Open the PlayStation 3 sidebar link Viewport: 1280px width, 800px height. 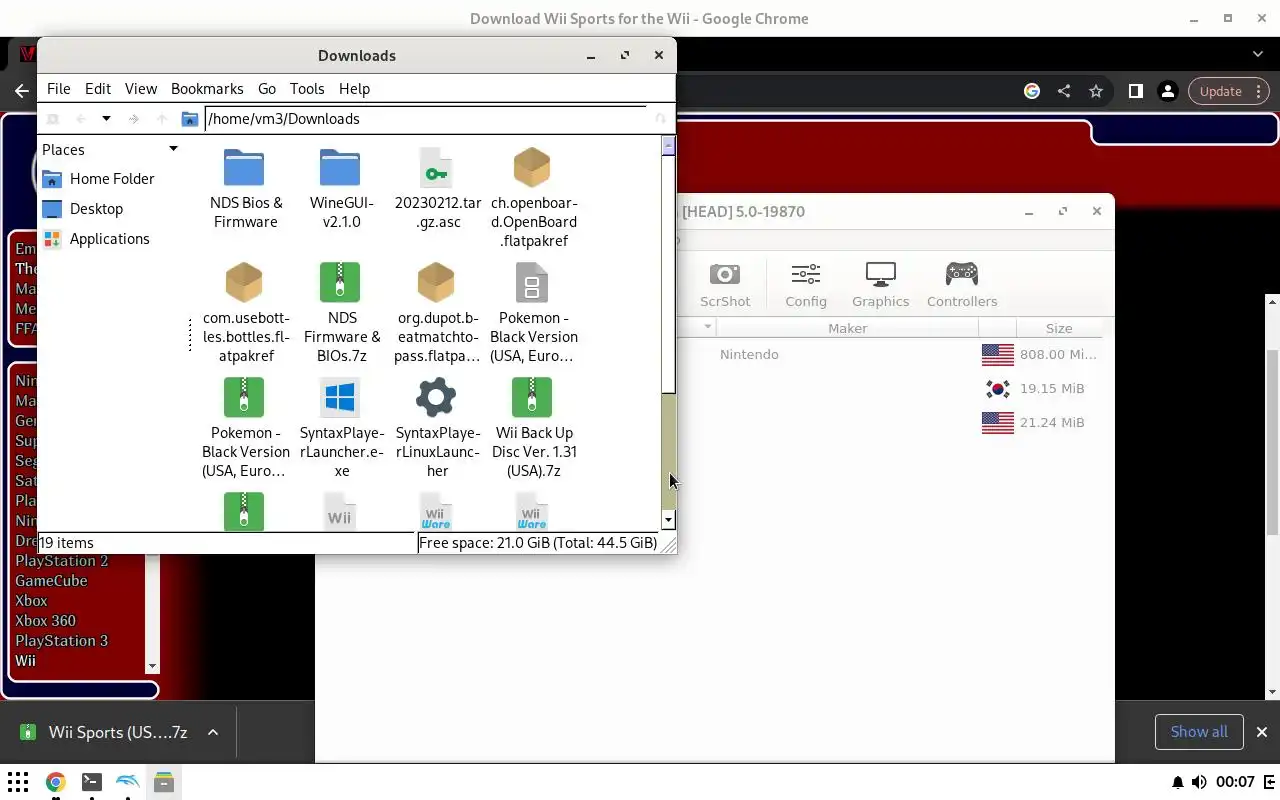61,641
